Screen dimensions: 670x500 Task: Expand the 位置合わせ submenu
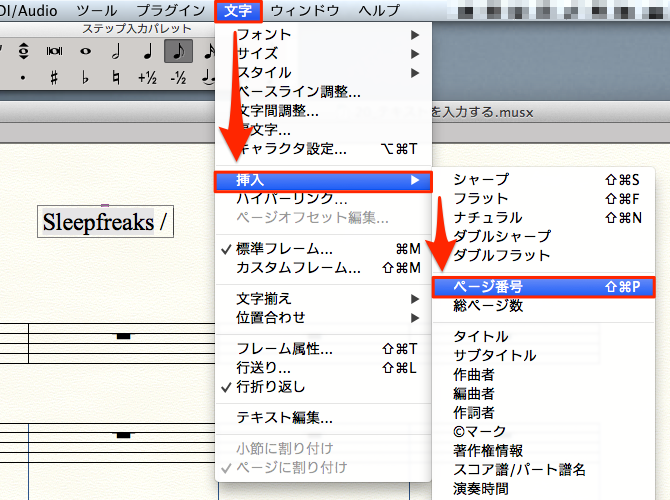tap(323, 318)
